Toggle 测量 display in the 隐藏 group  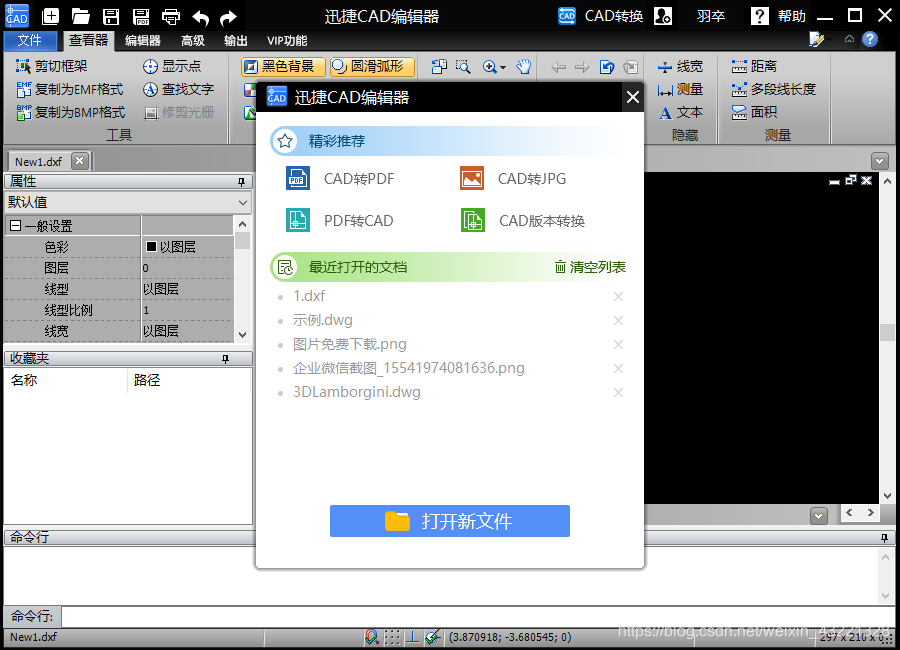(680, 90)
